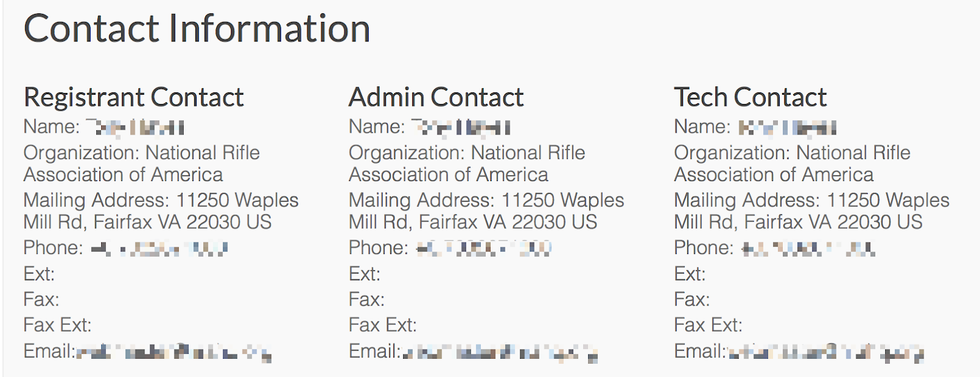Screen dimensions: 980x377
Task: Click the Tech Contact mailing address
Action: (x=811, y=211)
